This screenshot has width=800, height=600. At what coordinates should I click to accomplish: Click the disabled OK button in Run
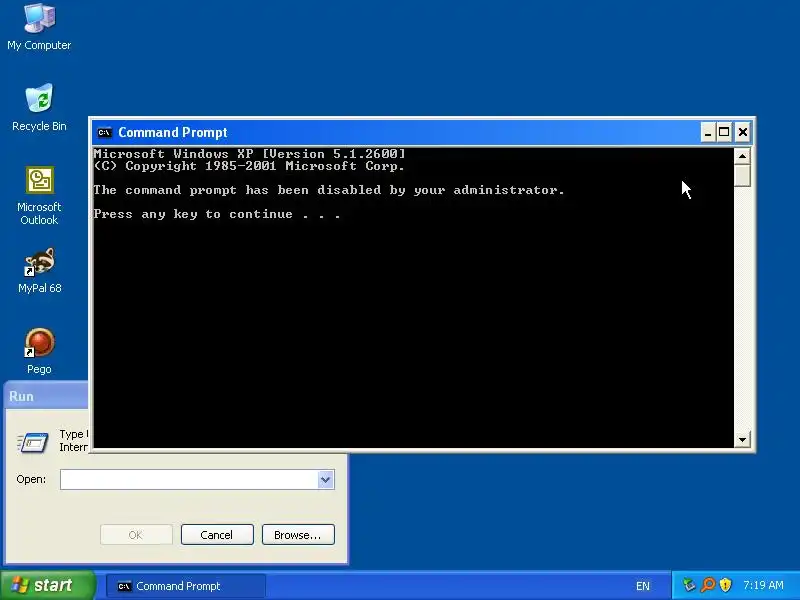tap(136, 535)
